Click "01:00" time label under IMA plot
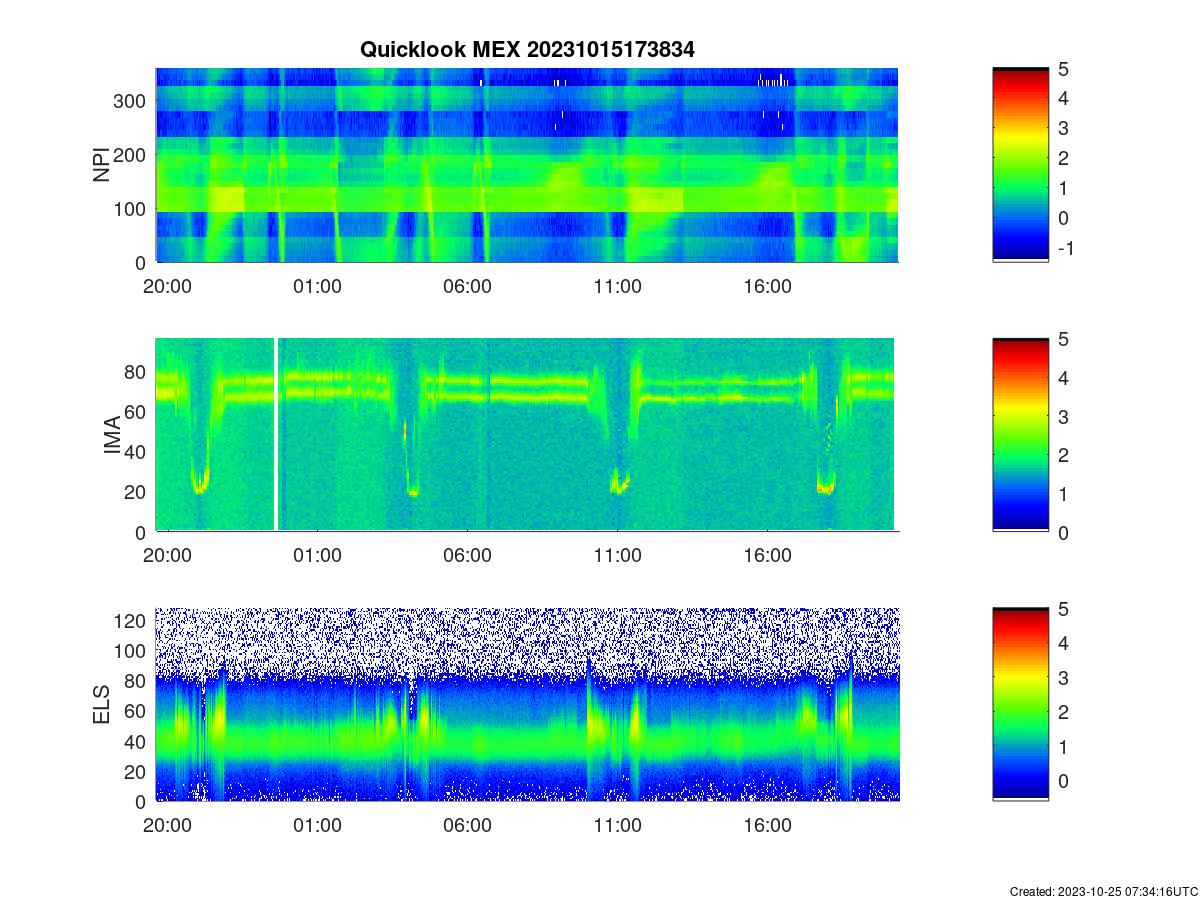 [318, 556]
